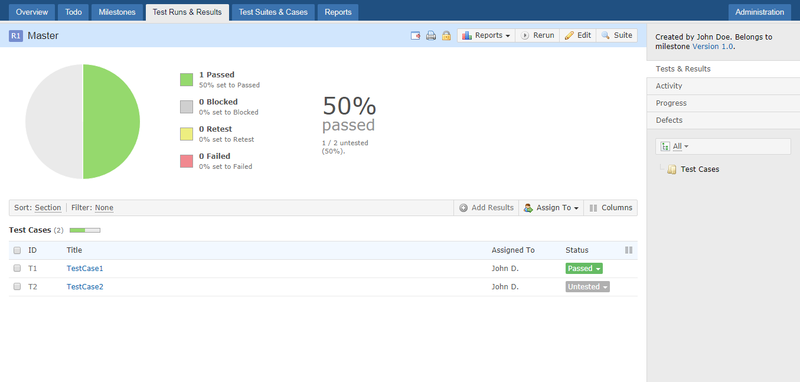Open the TestCase1 link
Viewport: 800px width, 382px height.
click(x=85, y=268)
